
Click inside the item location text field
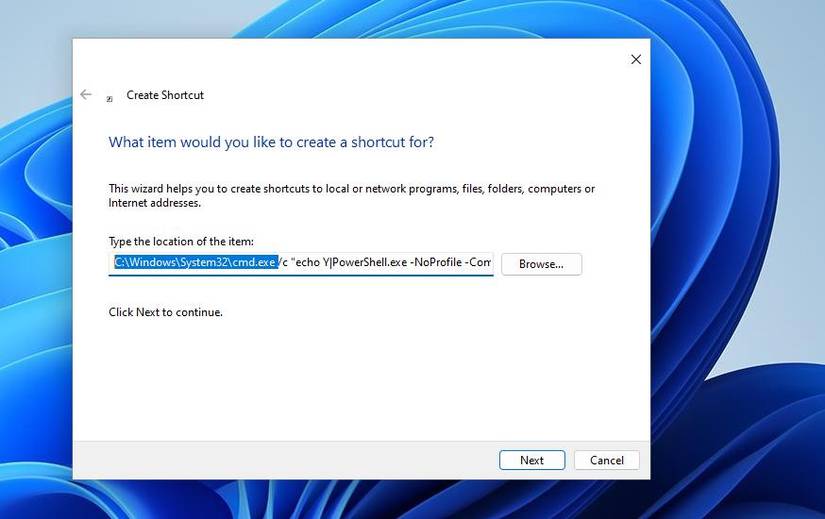coord(301,263)
